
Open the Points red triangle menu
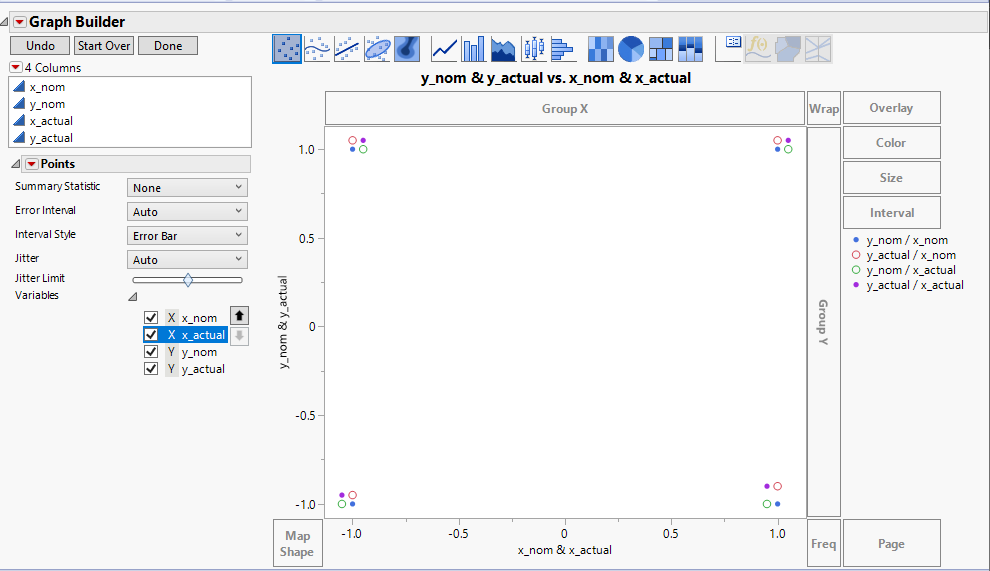(x=32, y=164)
